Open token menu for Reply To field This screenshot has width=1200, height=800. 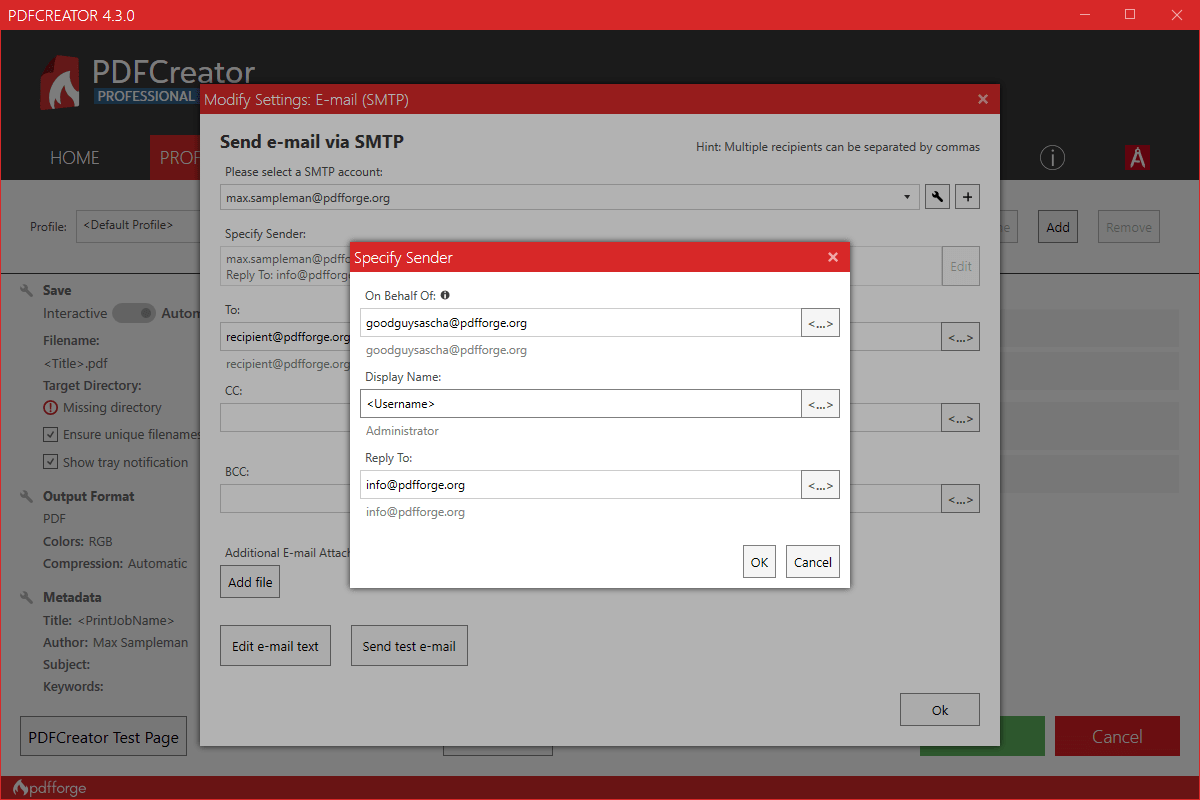point(820,485)
